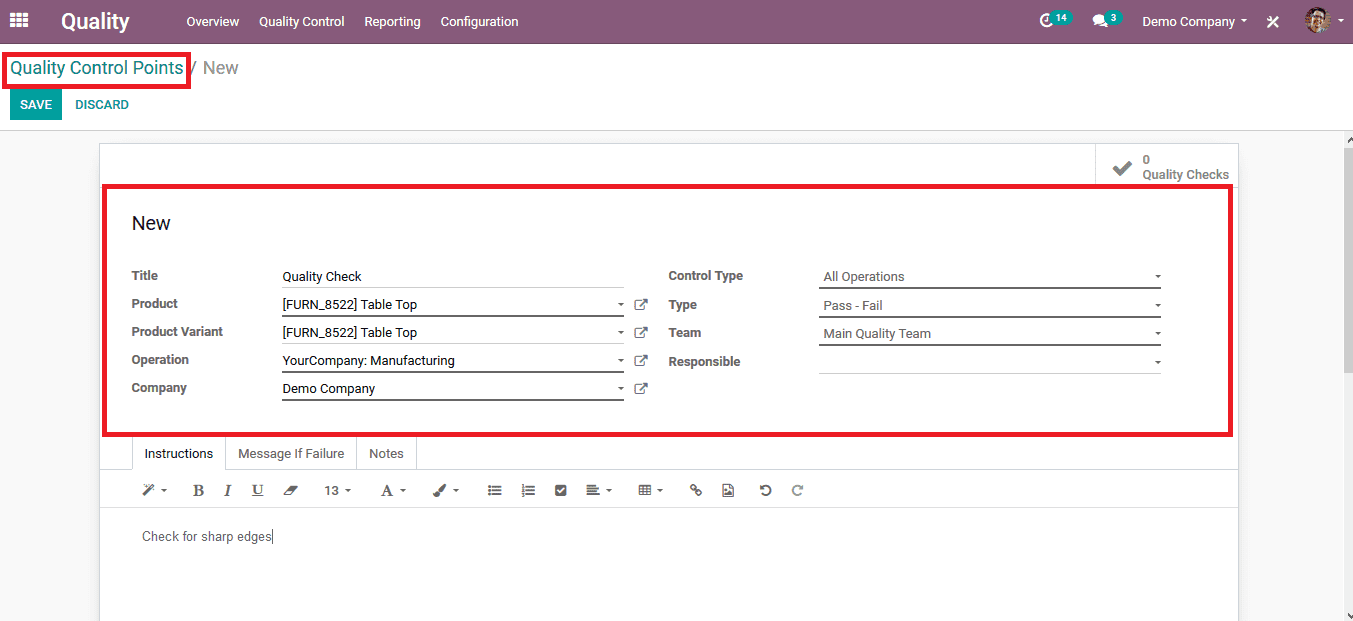
Task: Switch to the Instructions tab
Action: (179, 454)
